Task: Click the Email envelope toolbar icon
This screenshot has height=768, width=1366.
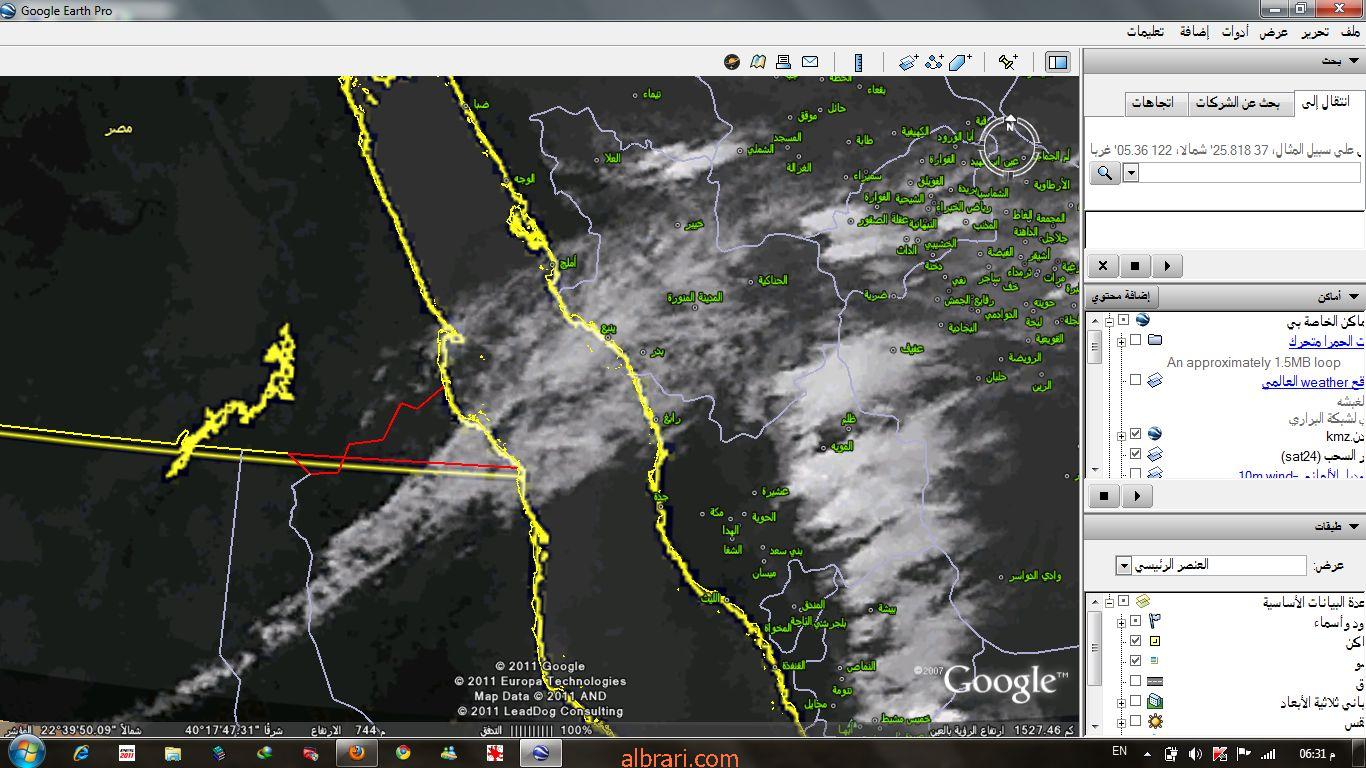Action: [x=810, y=62]
